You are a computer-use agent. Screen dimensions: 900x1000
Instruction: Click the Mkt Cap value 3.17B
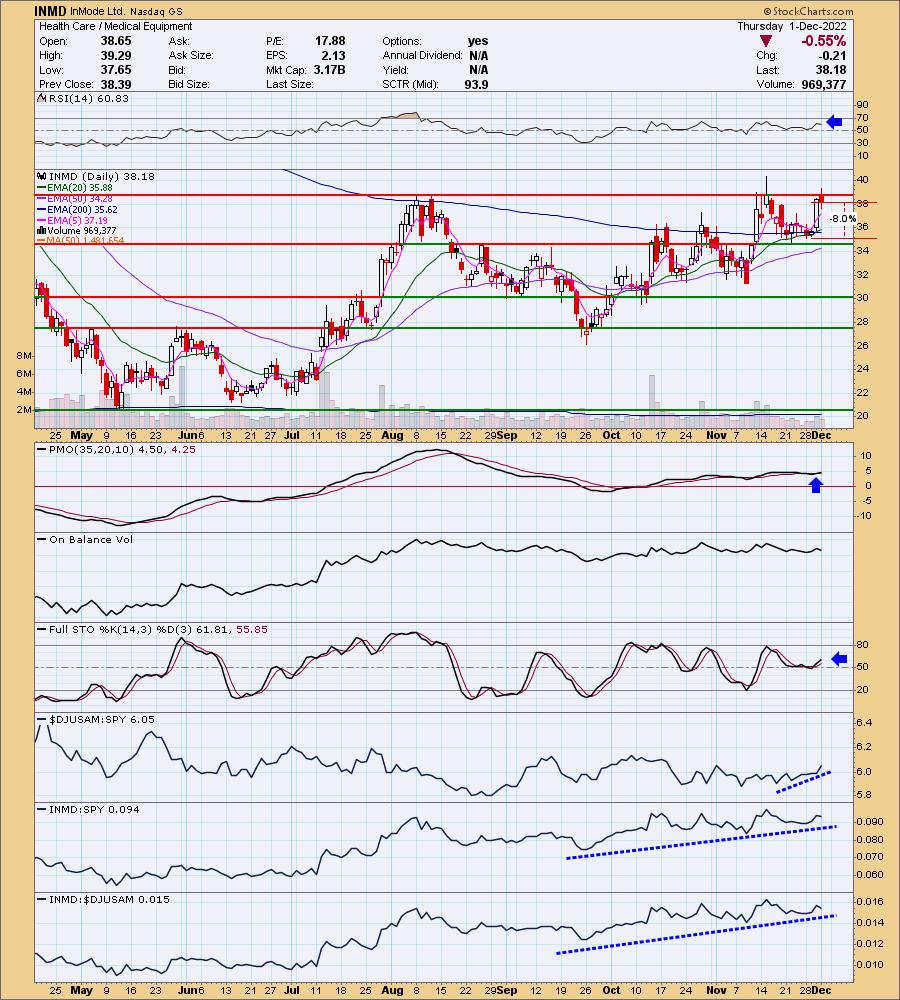[329, 70]
